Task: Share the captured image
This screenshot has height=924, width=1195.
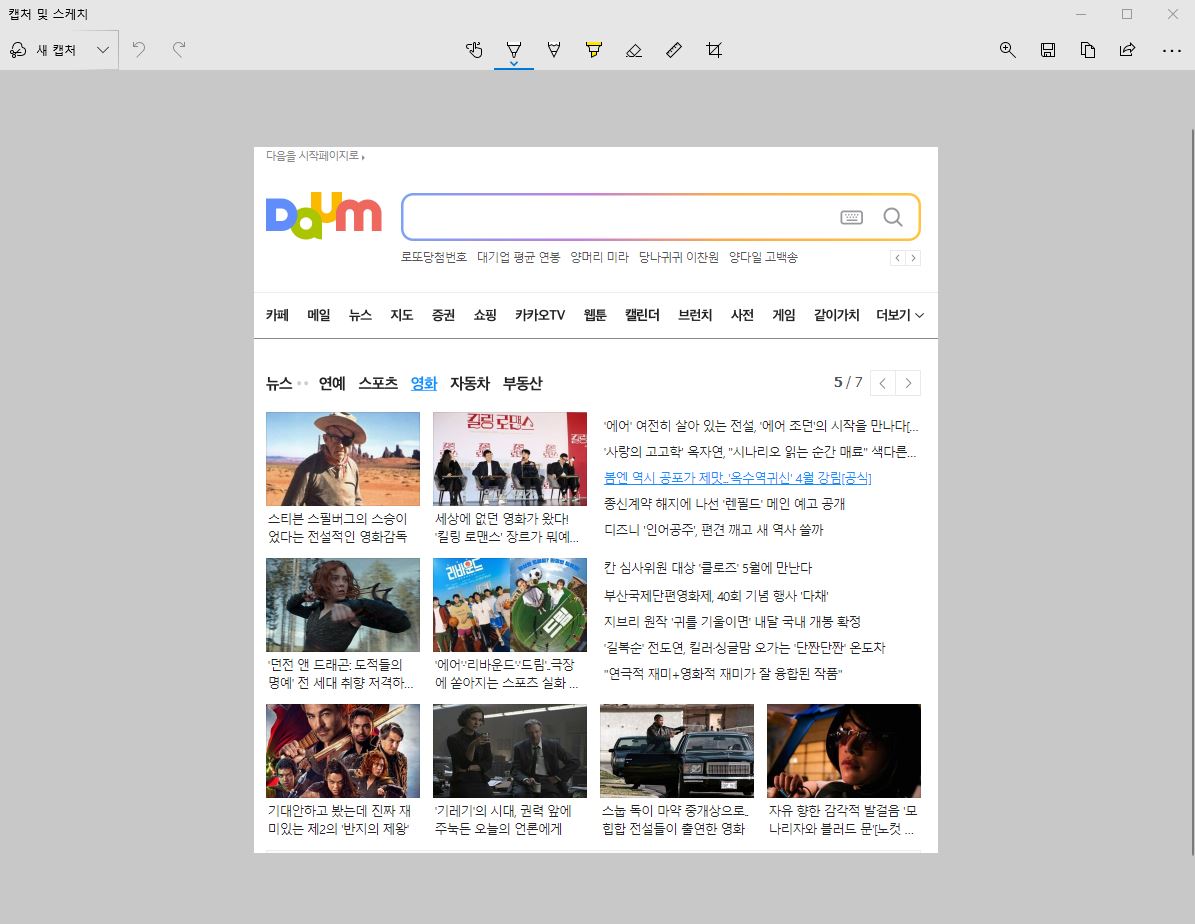Action: tap(1127, 50)
